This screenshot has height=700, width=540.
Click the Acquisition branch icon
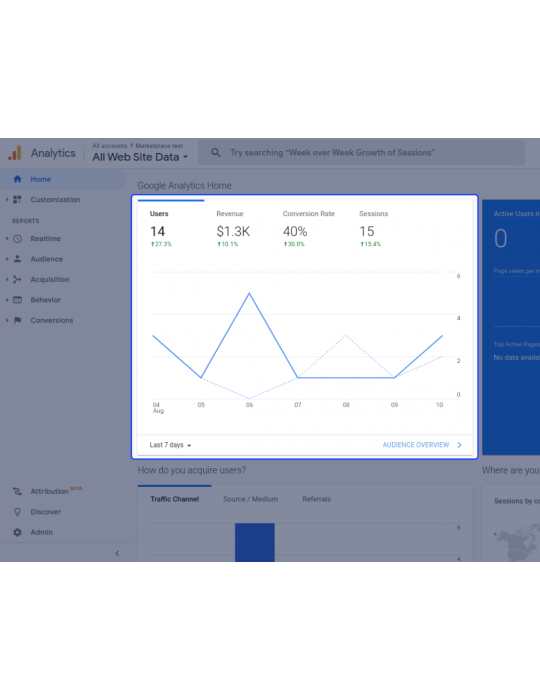click(17, 279)
